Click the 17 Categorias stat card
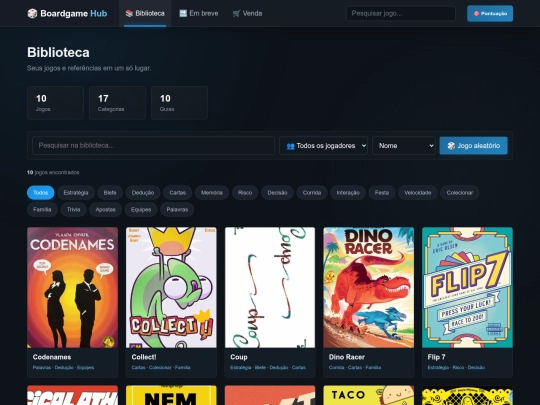The image size is (540, 405). click(117, 103)
